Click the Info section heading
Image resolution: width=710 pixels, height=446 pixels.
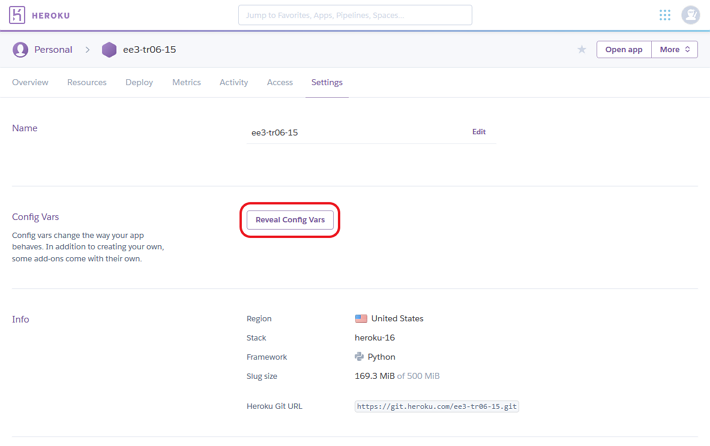(x=20, y=320)
